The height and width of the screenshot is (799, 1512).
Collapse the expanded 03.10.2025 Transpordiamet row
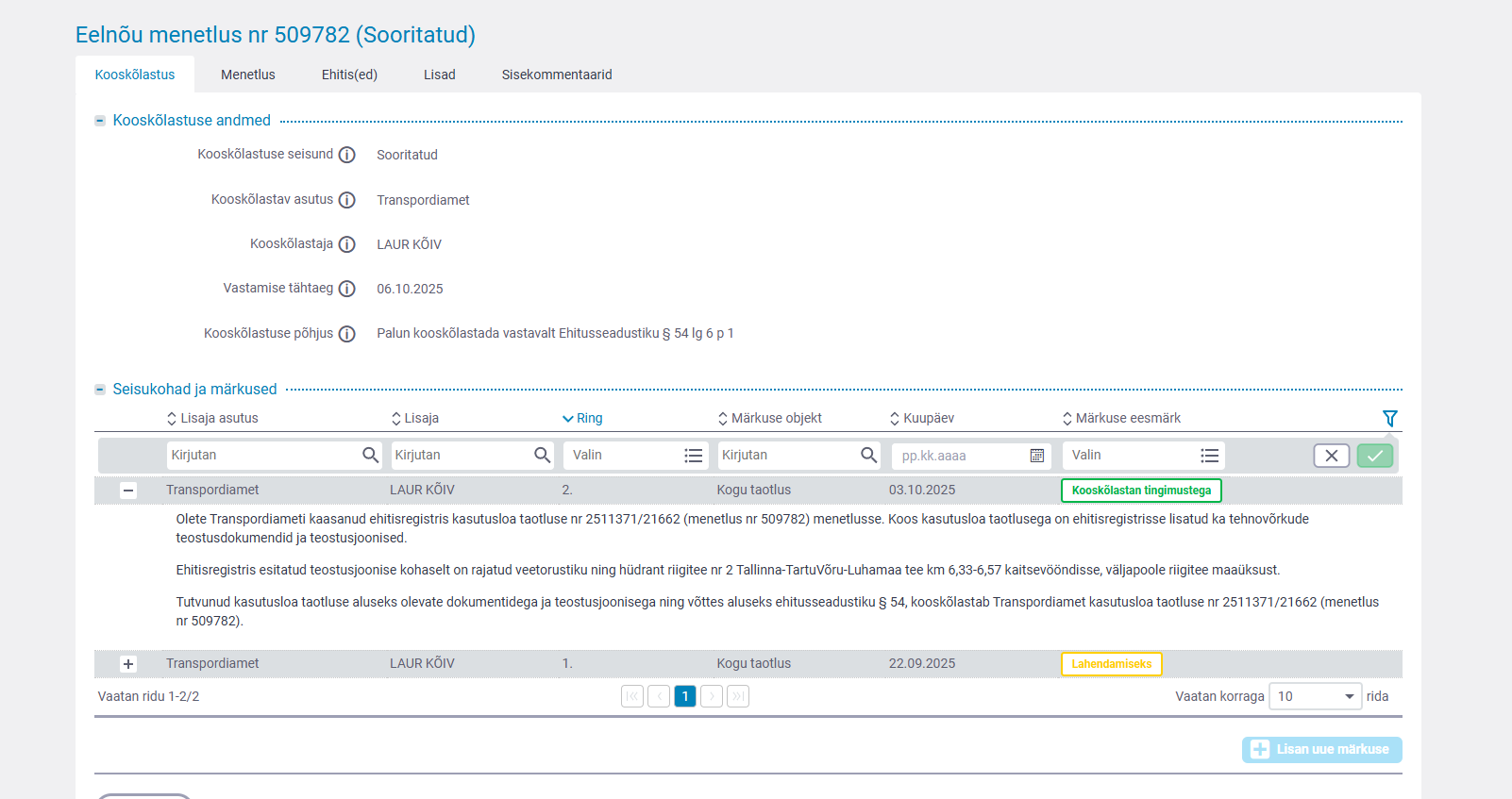(128, 491)
